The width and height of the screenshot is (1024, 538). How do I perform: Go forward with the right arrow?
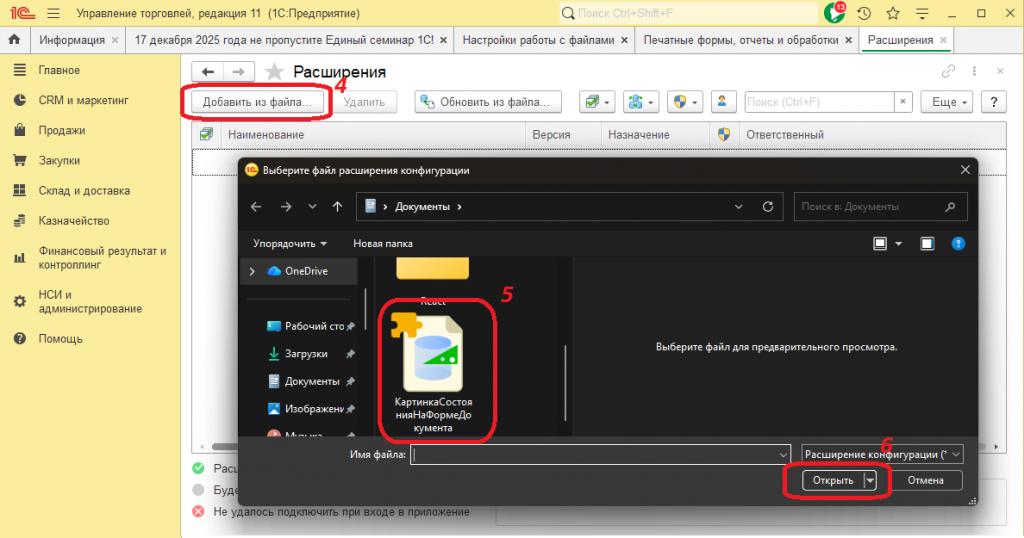coord(239,72)
